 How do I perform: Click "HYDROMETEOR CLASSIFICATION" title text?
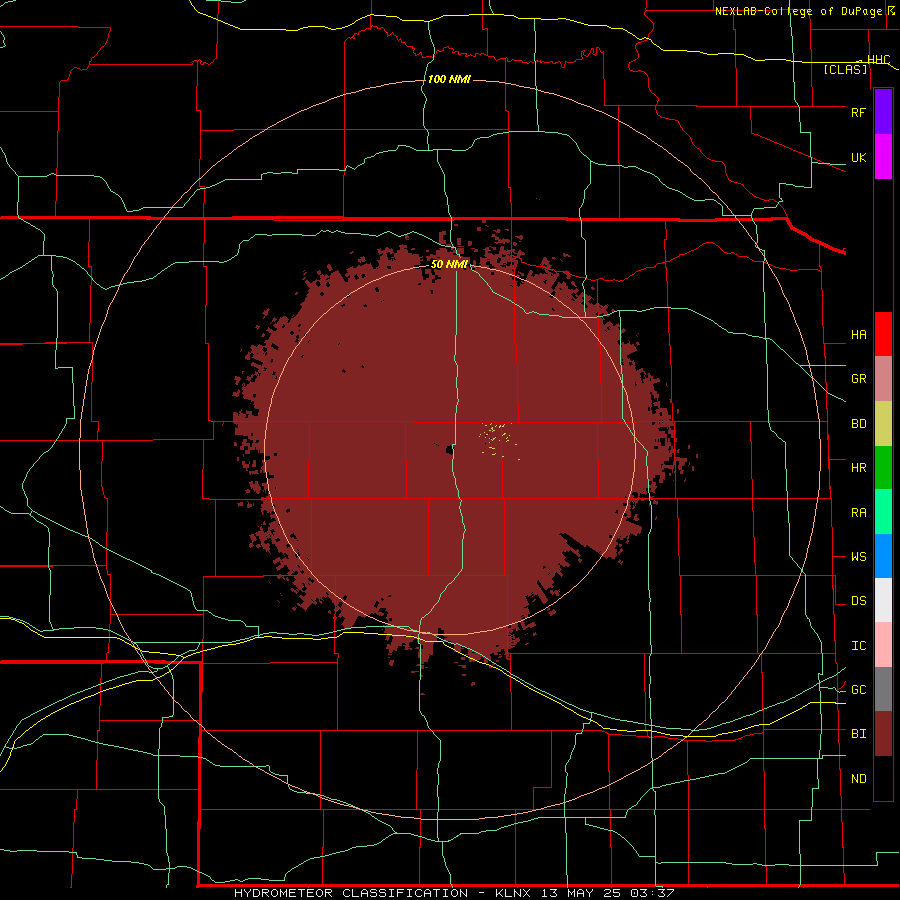[x=351, y=893]
